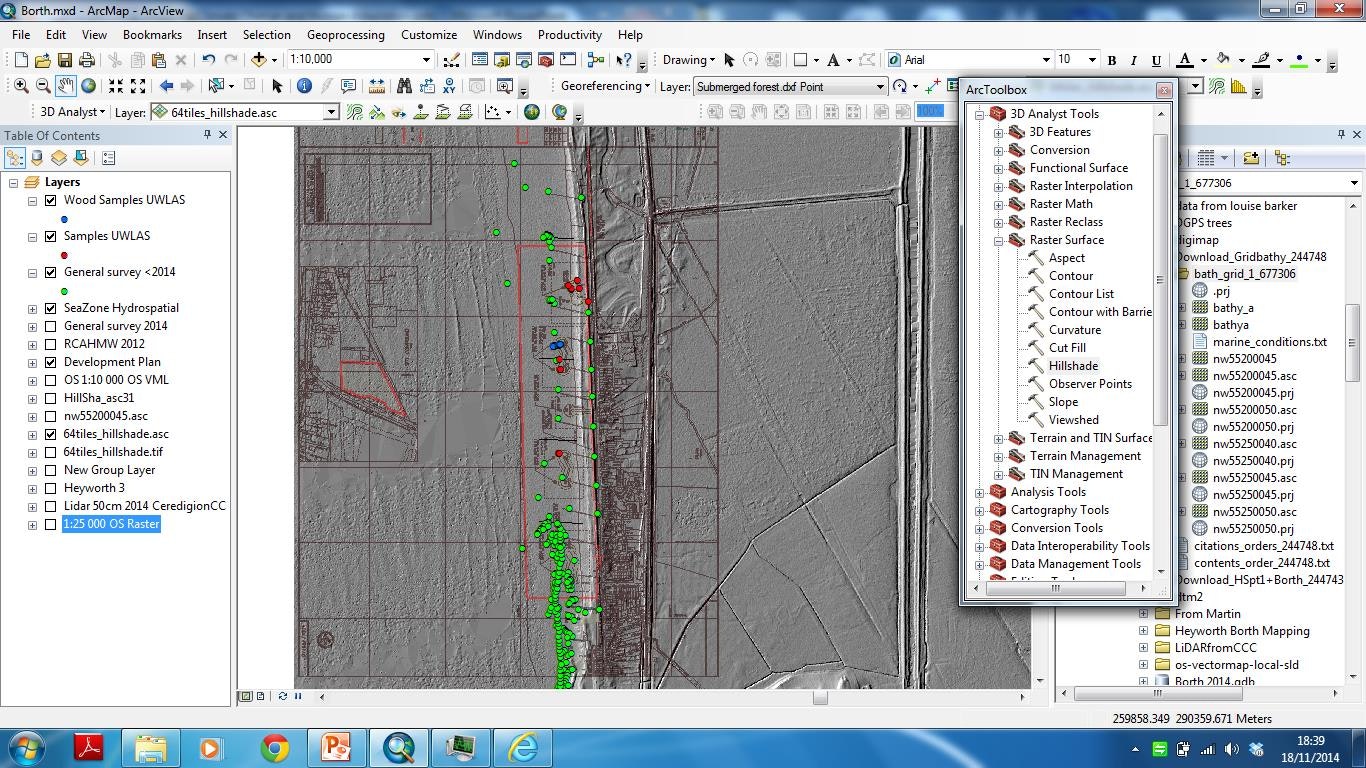Open the 3D Analyst dropdown menu
Screen dimensions: 1366x768
pyautogui.click(x=72, y=112)
